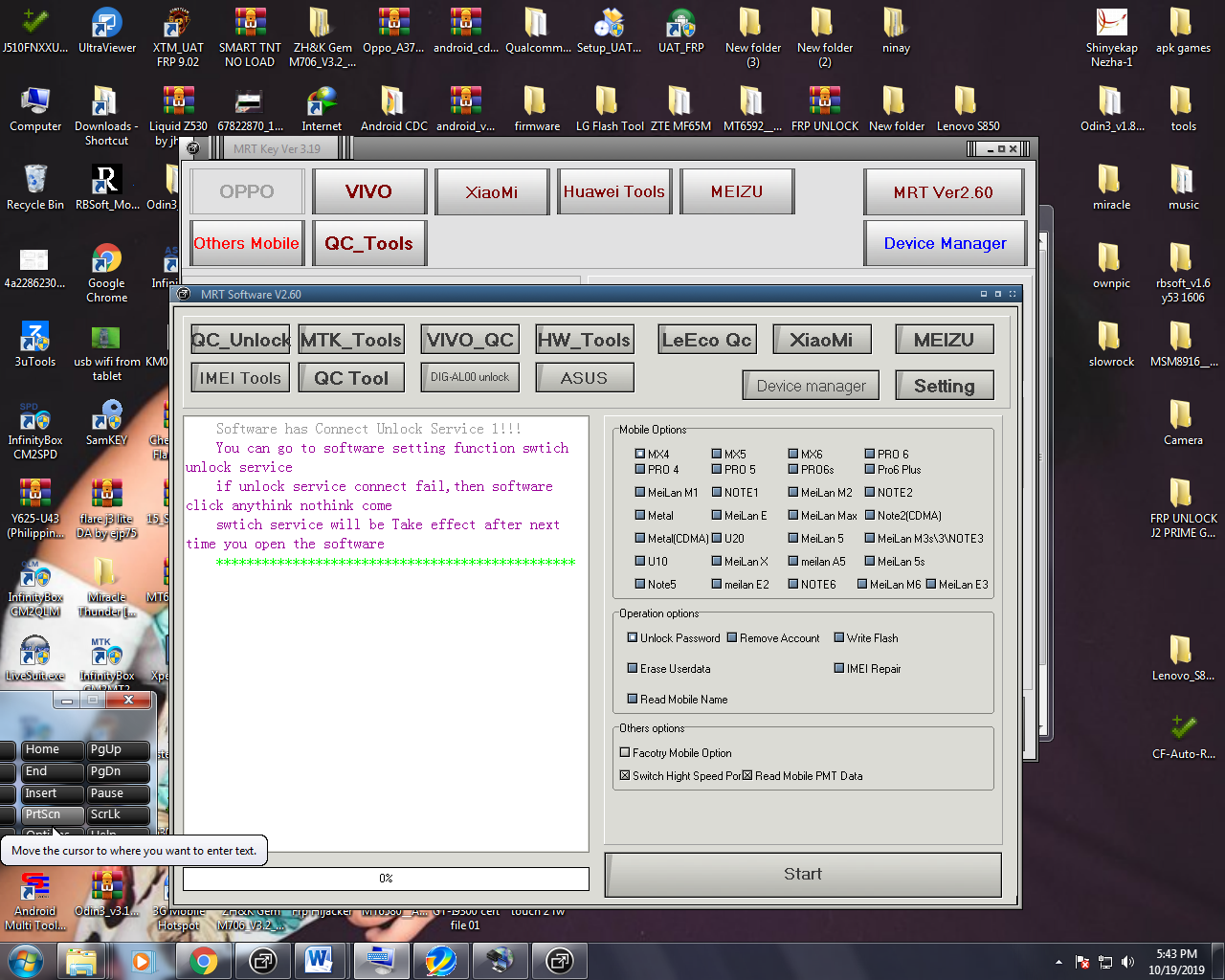Select QC_Unlock tab button
The height and width of the screenshot is (980, 1225).
[240, 340]
